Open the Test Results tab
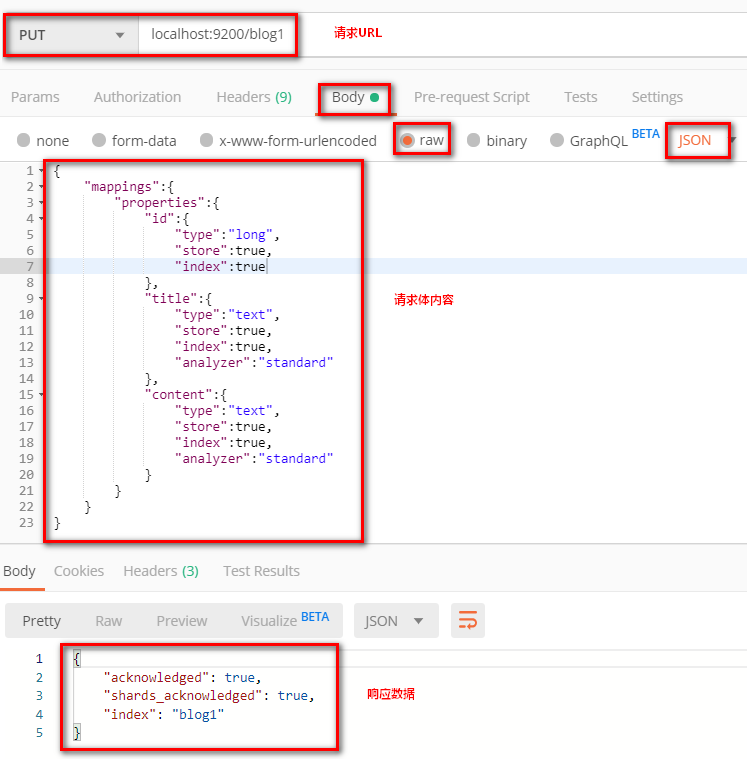 pyautogui.click(x=261, y=571)
